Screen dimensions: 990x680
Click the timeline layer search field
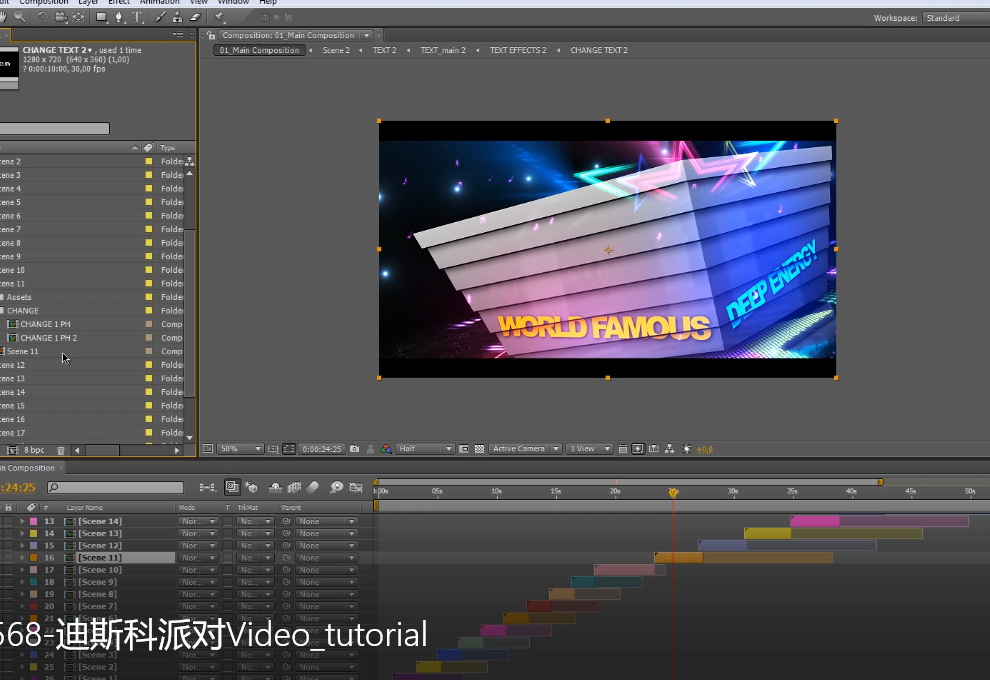click(116, 487)
